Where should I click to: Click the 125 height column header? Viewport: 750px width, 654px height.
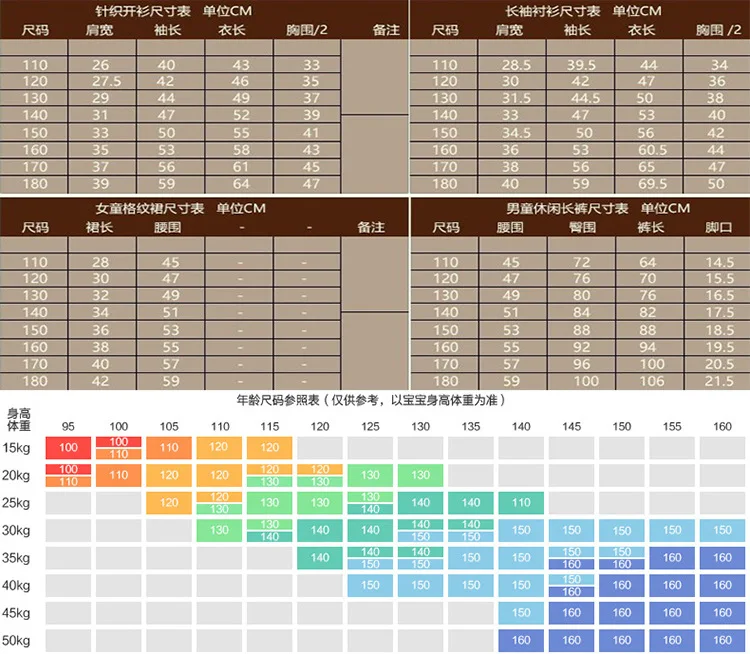point(370,426)
